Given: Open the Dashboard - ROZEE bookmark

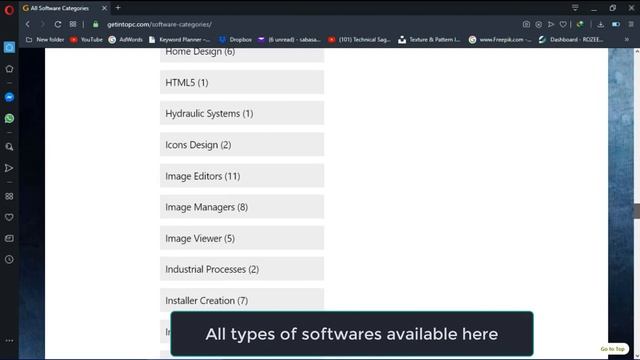Looking at the screenshot, I should [571, 40].
